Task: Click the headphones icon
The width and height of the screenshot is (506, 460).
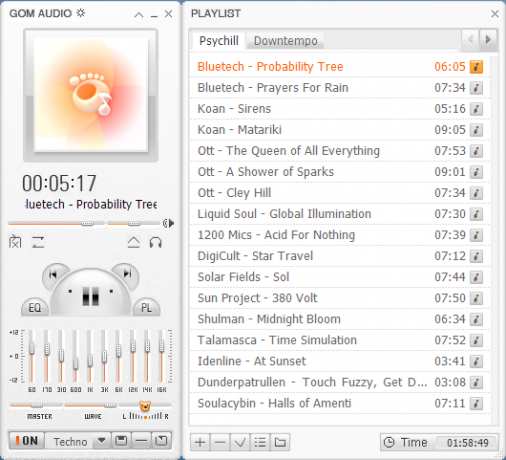Action: [x=156, y=242]
